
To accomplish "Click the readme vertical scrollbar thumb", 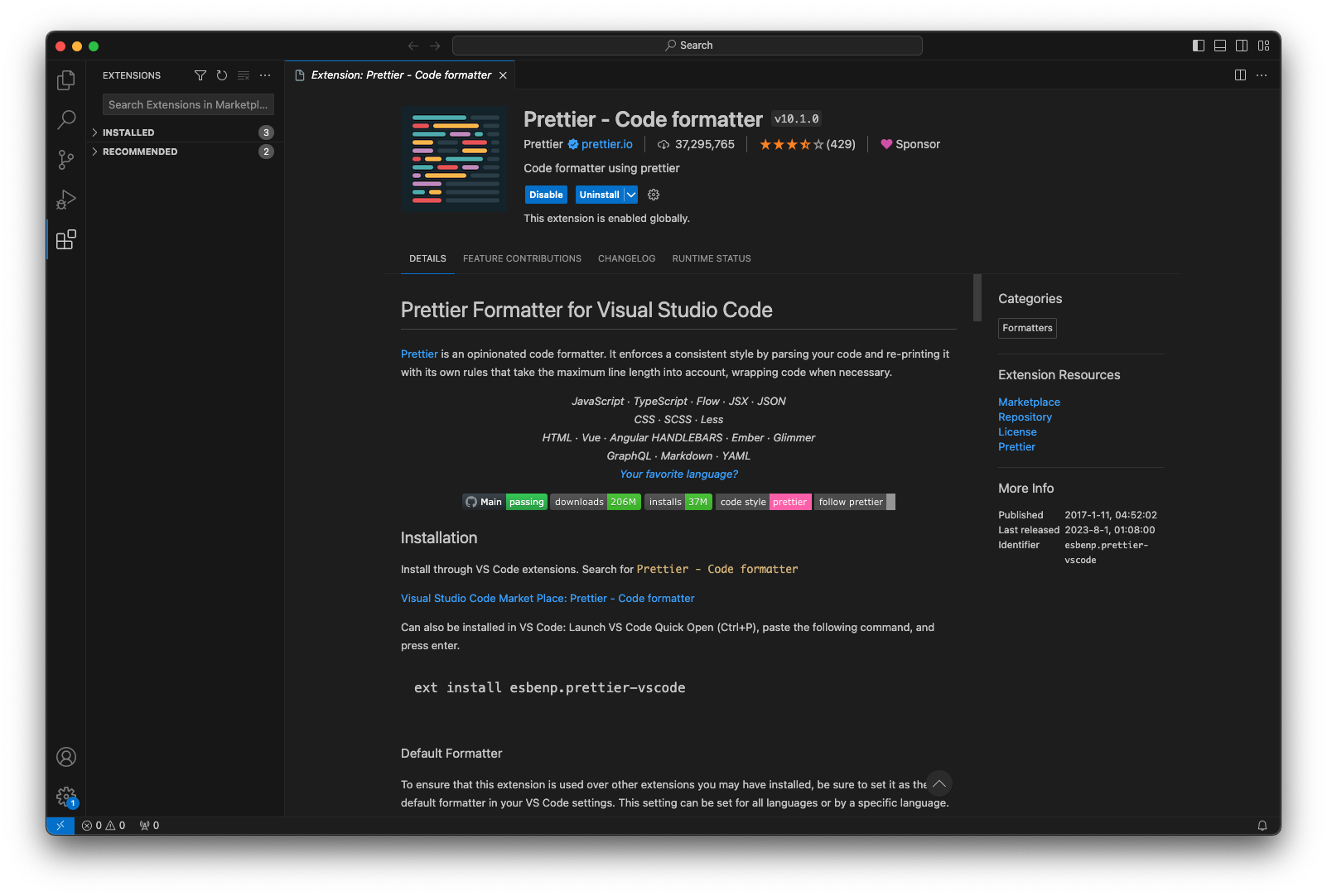I will (977, 297).
